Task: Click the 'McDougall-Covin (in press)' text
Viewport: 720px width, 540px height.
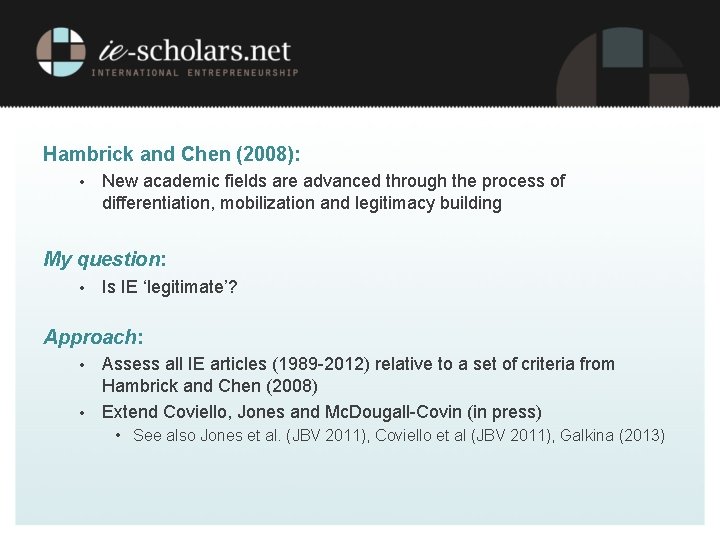Action: [x=433, y=412]
